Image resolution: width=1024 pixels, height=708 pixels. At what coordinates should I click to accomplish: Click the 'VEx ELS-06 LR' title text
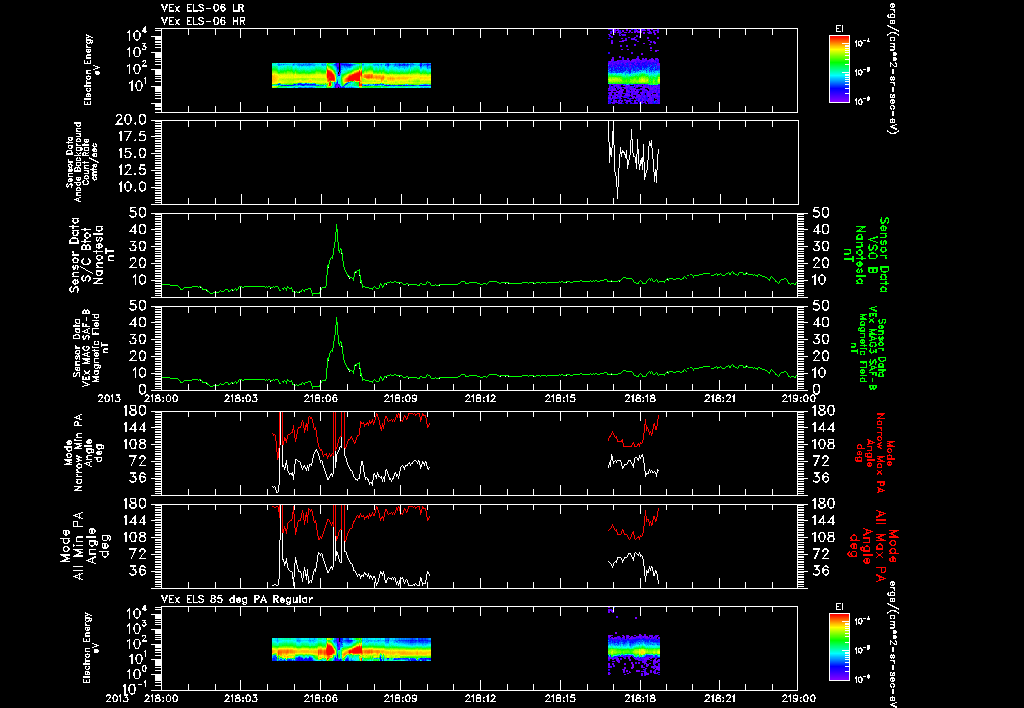[203, 8]
